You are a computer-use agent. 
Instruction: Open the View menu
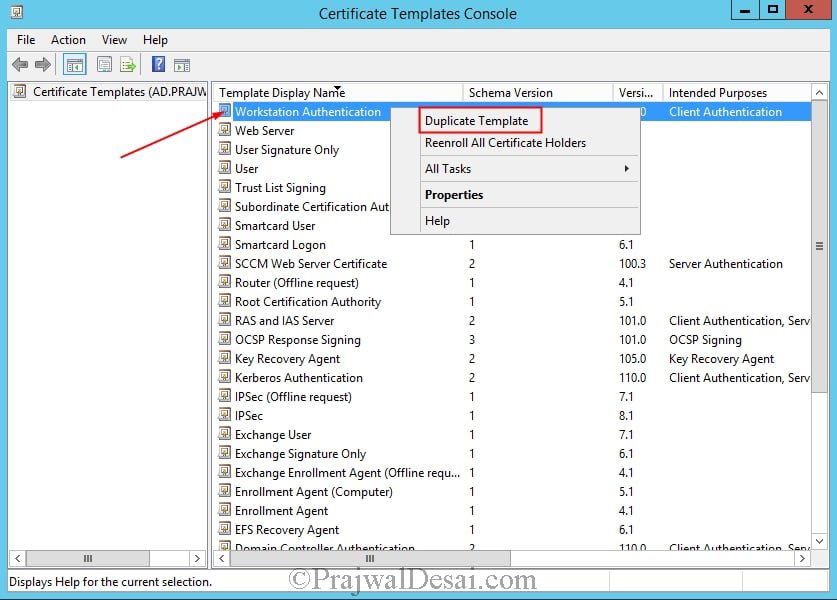pyautogui.click(x=114, y=40)
